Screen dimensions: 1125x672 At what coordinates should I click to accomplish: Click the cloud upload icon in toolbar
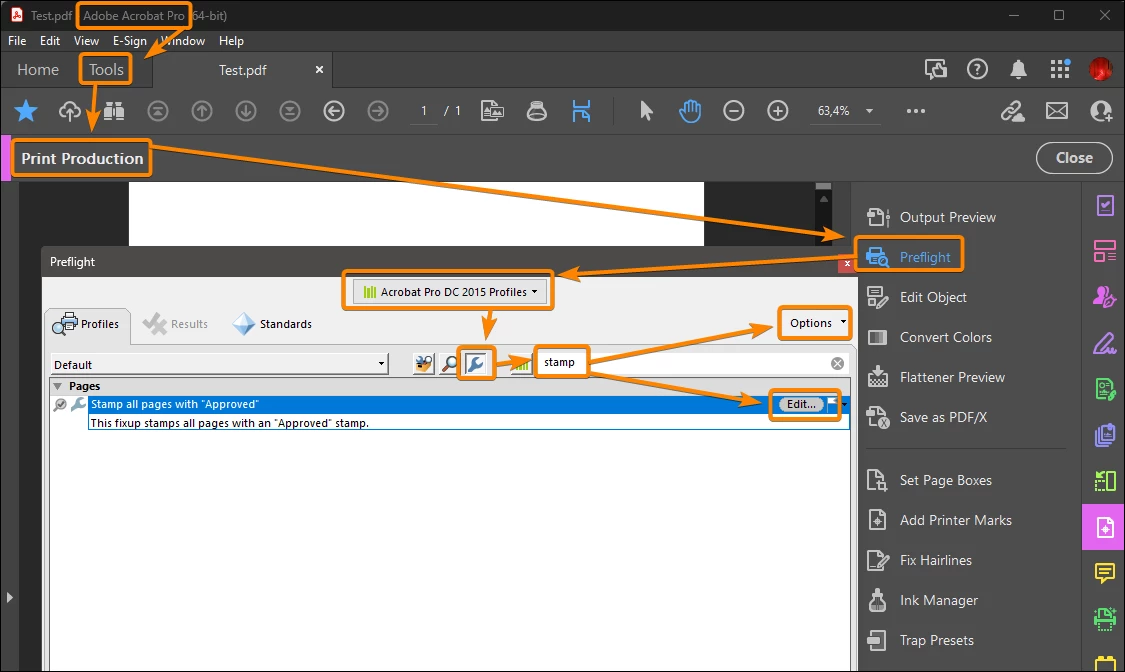[x=70, y=111]
